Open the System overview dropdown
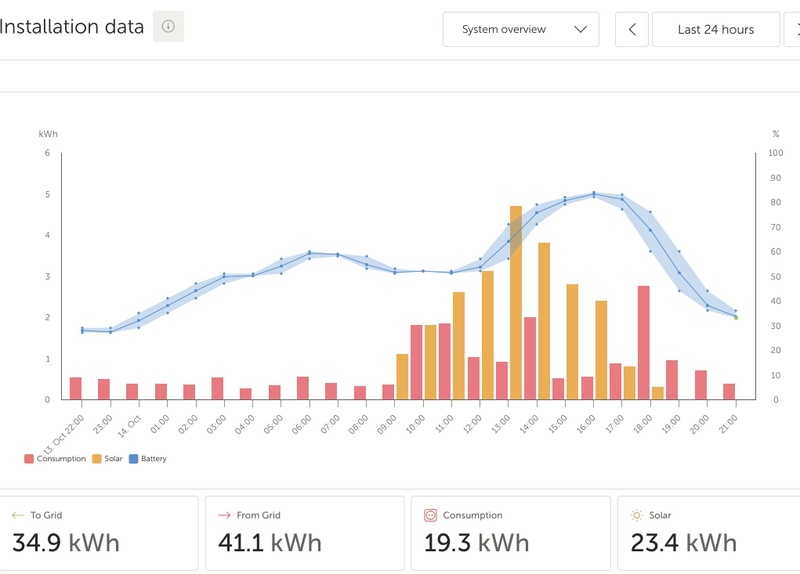This screenshot has width=800, height=574. point(520,29)
